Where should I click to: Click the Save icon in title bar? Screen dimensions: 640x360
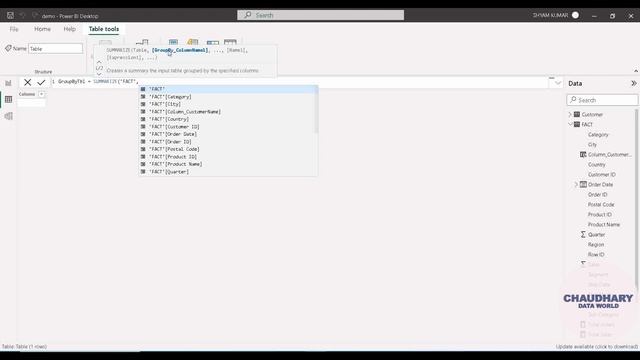pos(10,16)
